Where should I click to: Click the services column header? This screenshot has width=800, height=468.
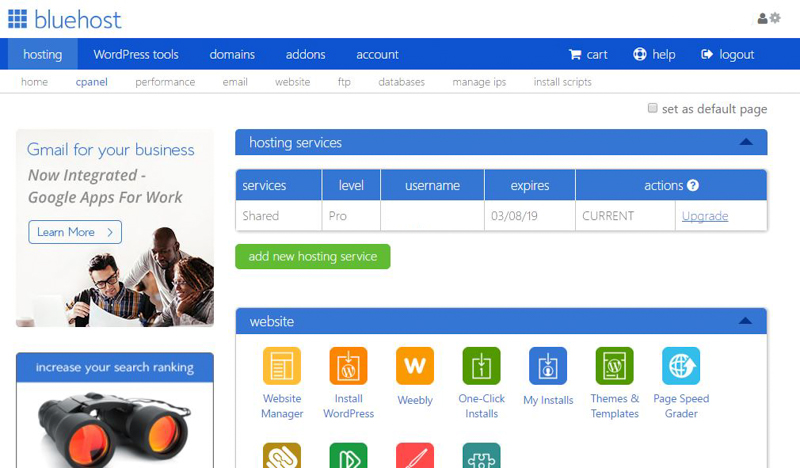point(279,185)
